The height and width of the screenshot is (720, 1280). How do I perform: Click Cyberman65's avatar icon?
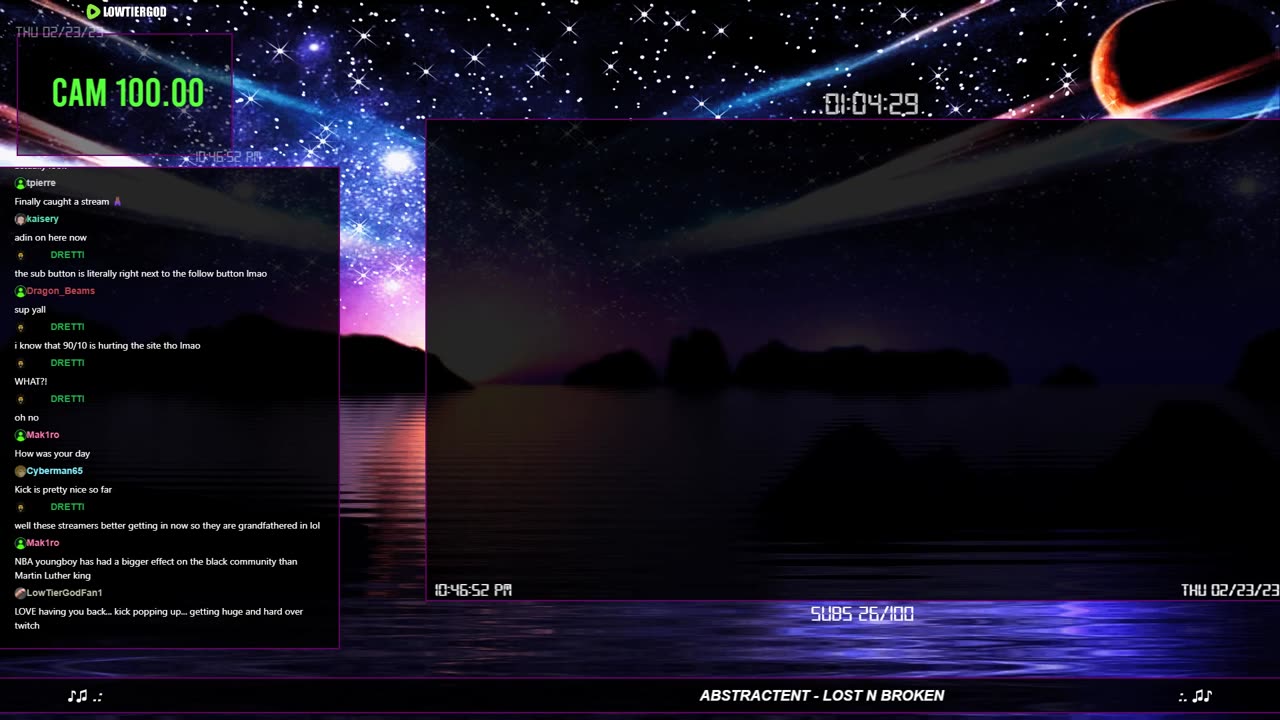pos(20,471)
